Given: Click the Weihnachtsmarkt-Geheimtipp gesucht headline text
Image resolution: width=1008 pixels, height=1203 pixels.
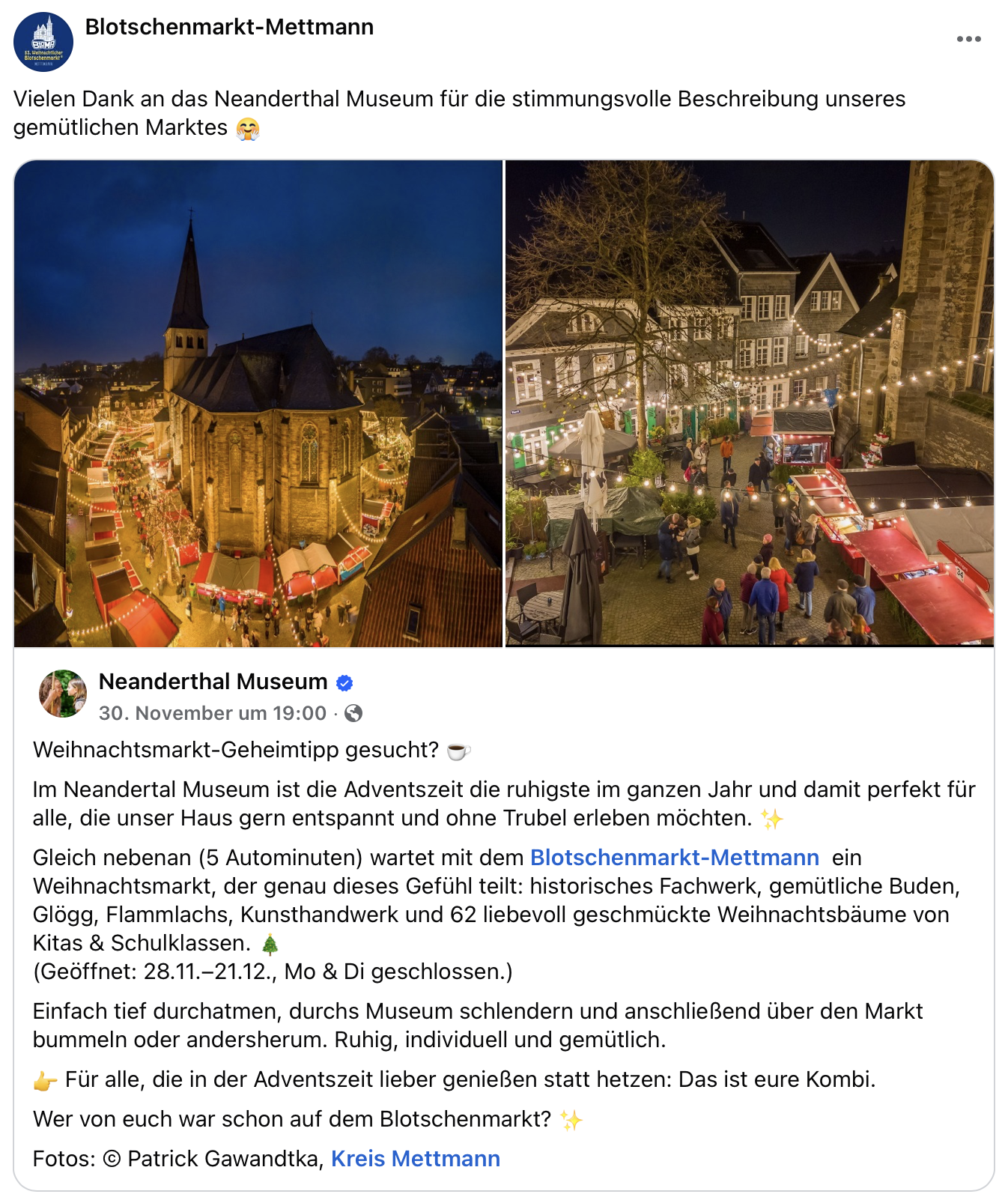Looking at the screenshot, I should pyautogui.click(x=236, y=750).
